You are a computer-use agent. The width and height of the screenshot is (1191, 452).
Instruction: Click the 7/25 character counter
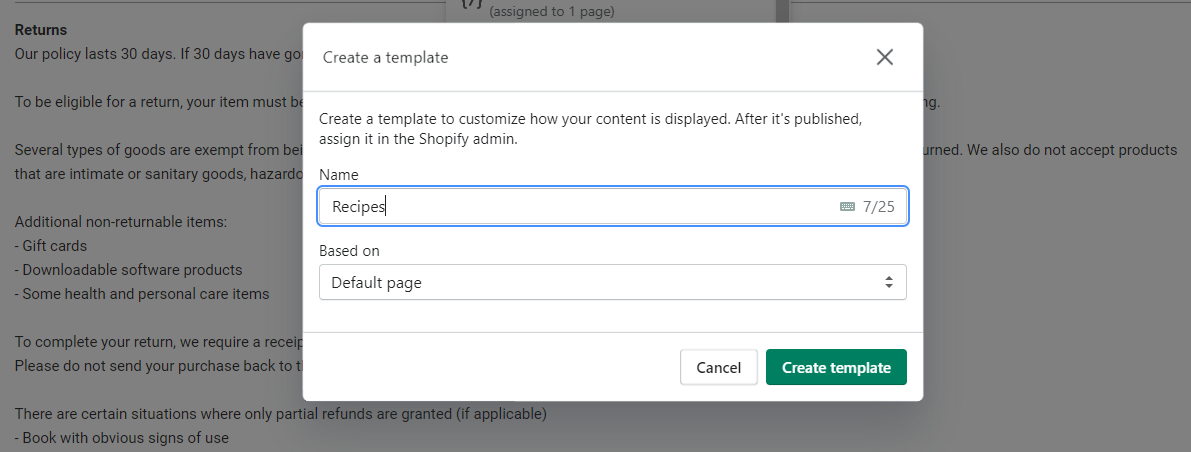[x=878, y=207]
